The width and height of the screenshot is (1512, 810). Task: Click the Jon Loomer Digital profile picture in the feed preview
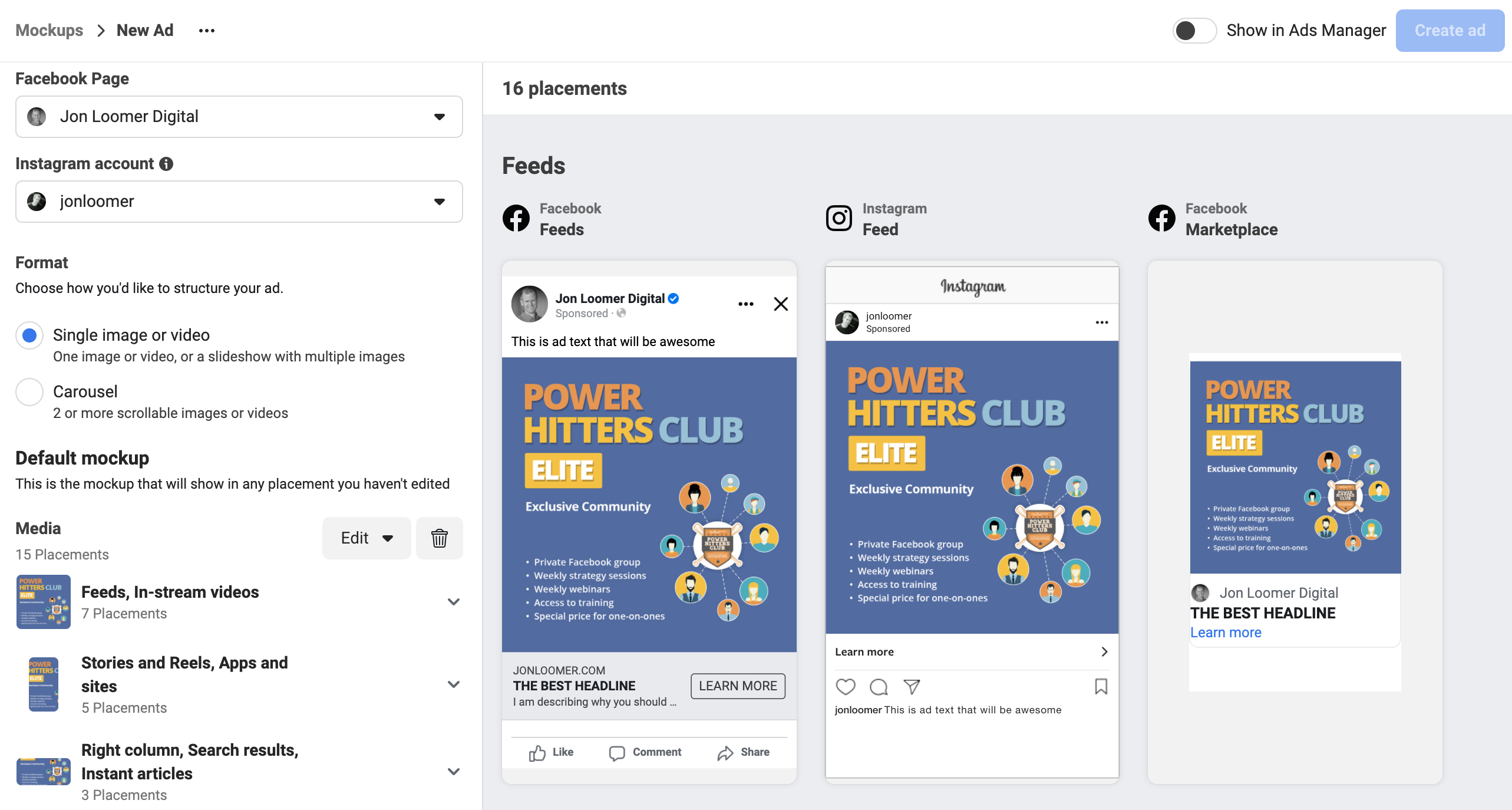click(530, 304)
